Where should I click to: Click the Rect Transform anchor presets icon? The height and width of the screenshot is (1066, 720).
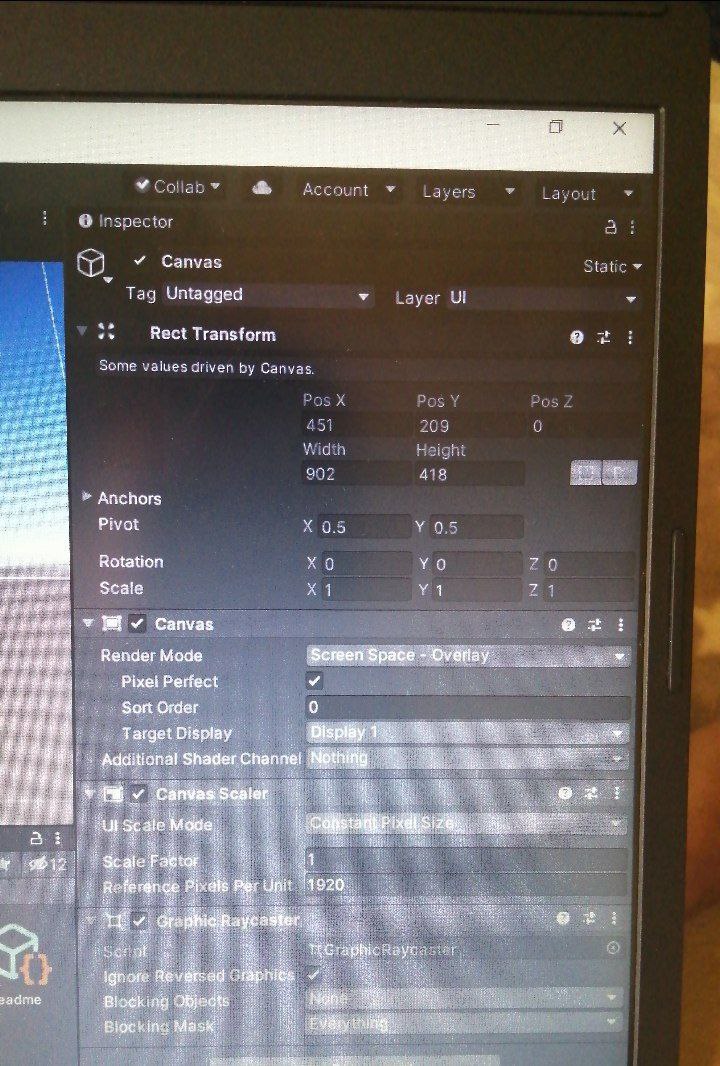[x=107, y=331]
